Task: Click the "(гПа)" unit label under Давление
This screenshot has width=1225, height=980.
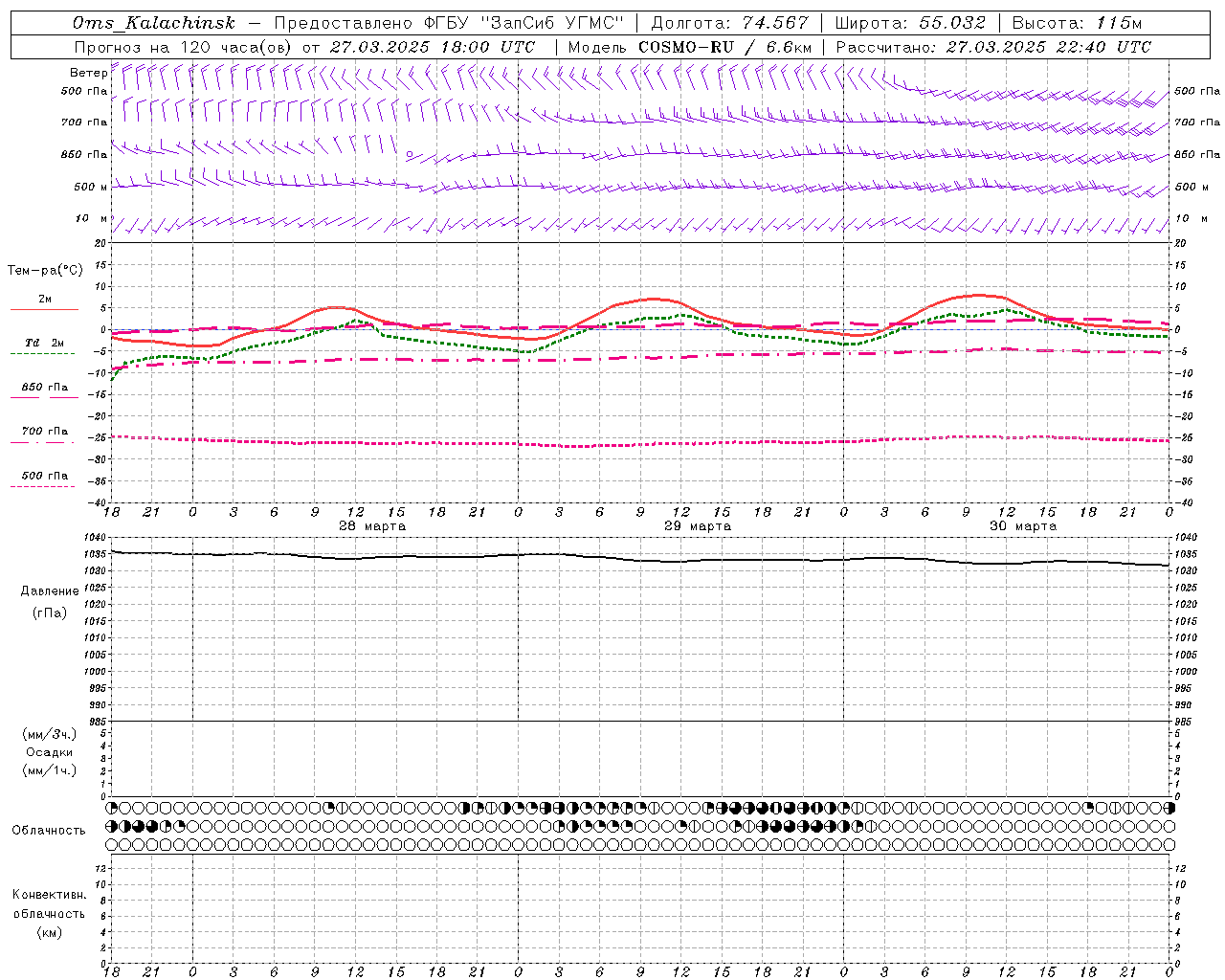Action: pyautogui.click(x=50, y=612)
